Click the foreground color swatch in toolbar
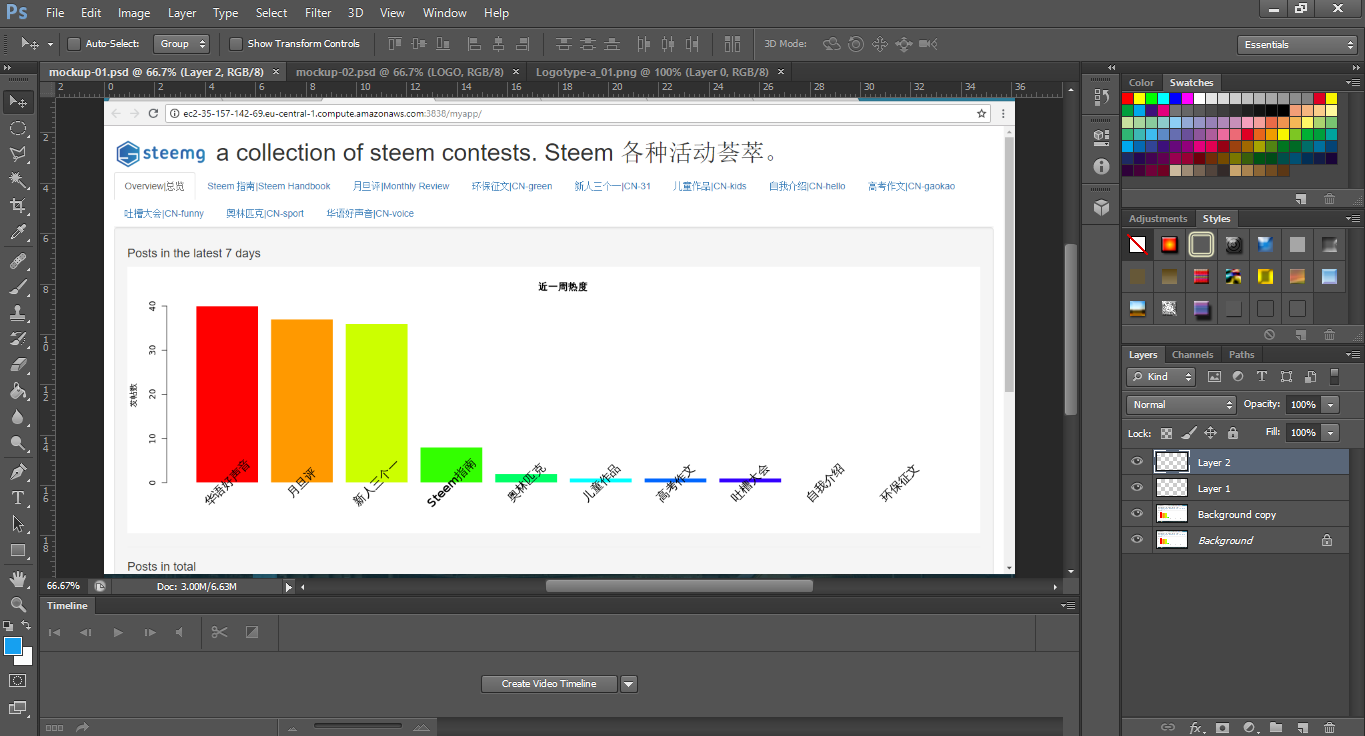 (x=13, y=646)
